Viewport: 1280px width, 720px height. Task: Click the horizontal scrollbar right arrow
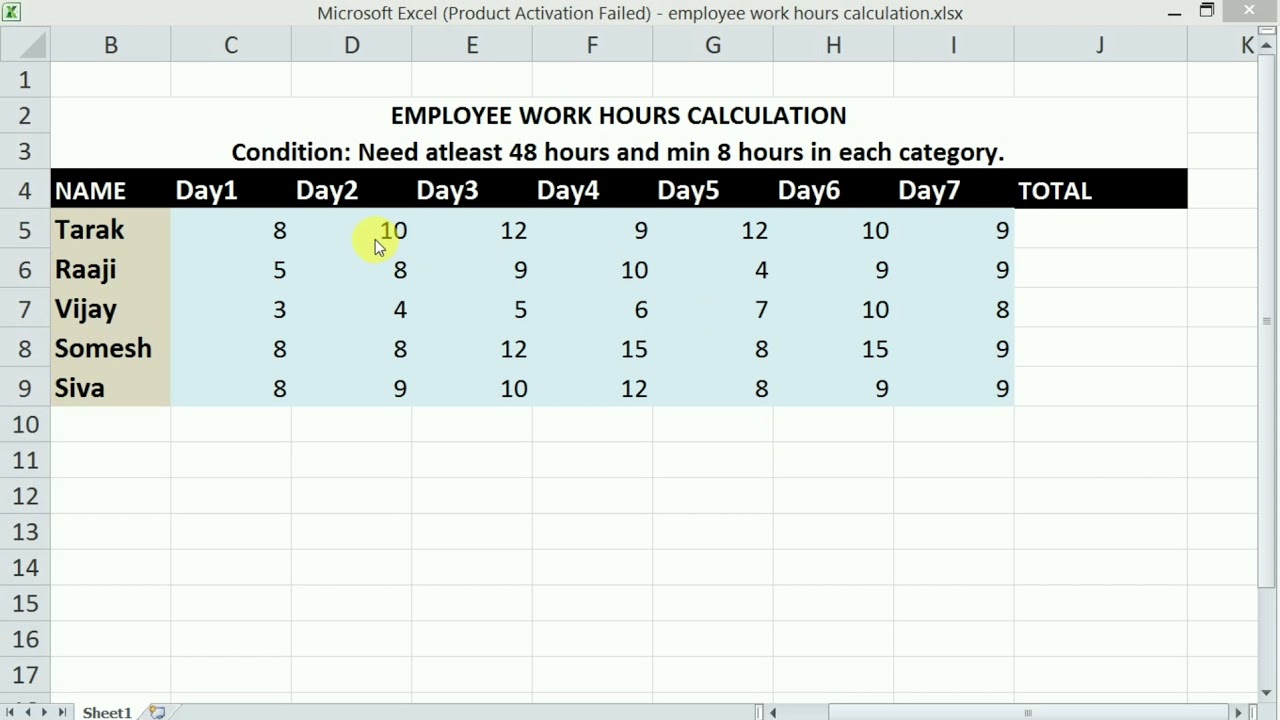tap(1238, 712)
